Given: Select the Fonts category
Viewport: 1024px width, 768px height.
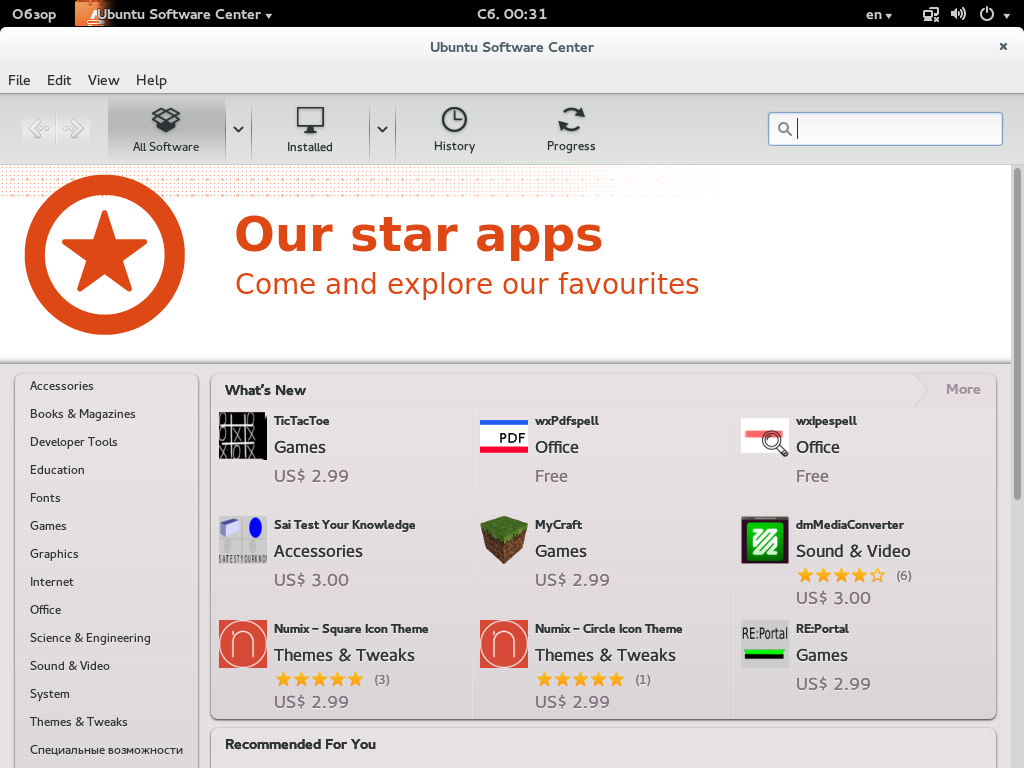Looking at the screenshot, I should (45, 498).
